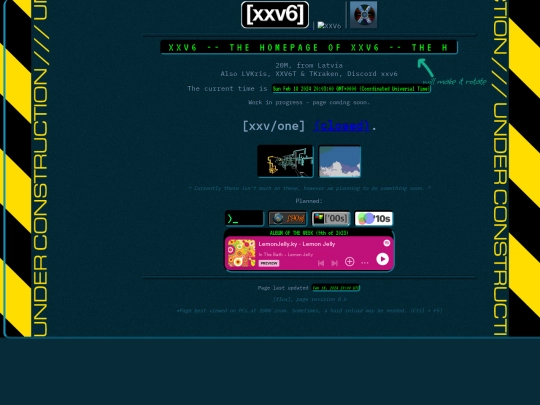Click the Lemon Jelly album cover art
This screenshot has width=540, height=405.
(x=241, y=253)
